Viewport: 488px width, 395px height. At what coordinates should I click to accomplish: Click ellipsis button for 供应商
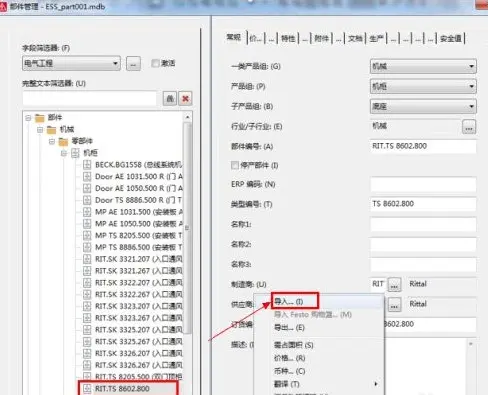(394, 304)
